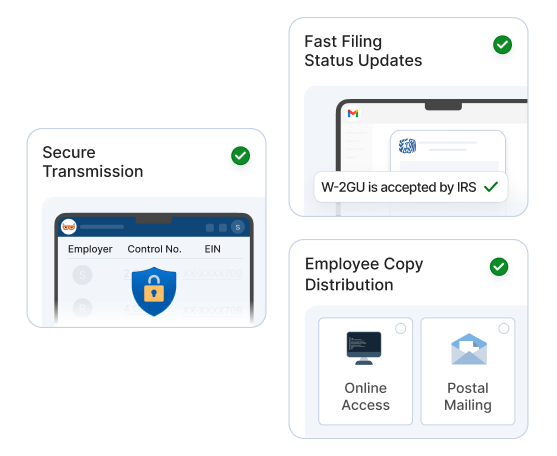557x456 pixels.
Task: Click the green checkmark on Employee Copy Distribution
Action: click(499, 267)
